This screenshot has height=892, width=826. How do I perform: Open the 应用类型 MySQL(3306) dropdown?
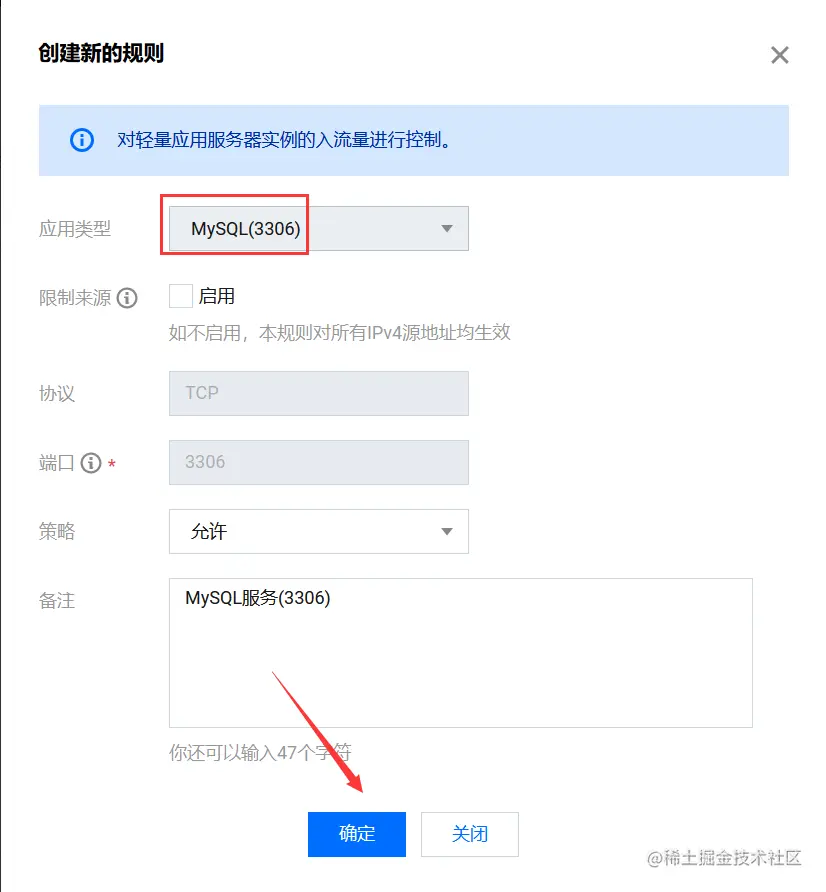point(319,229)
